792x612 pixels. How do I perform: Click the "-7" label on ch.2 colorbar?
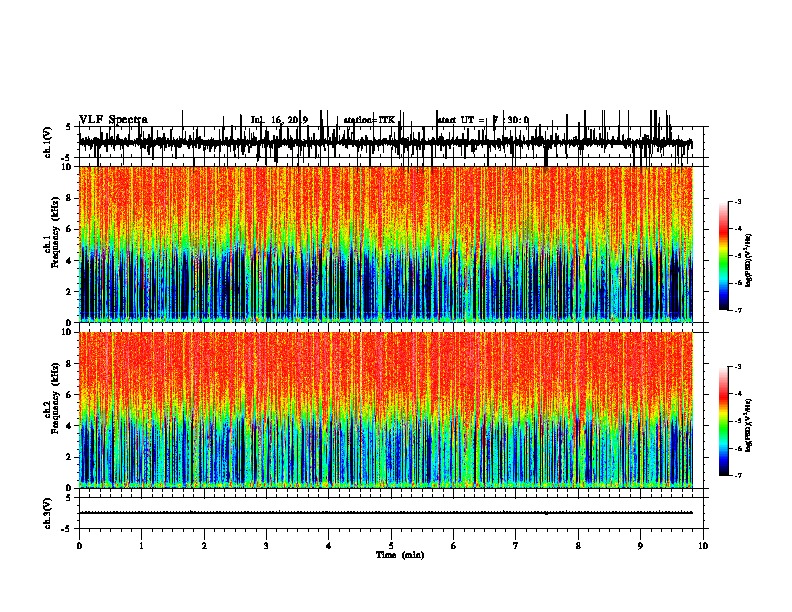(737, 475)
